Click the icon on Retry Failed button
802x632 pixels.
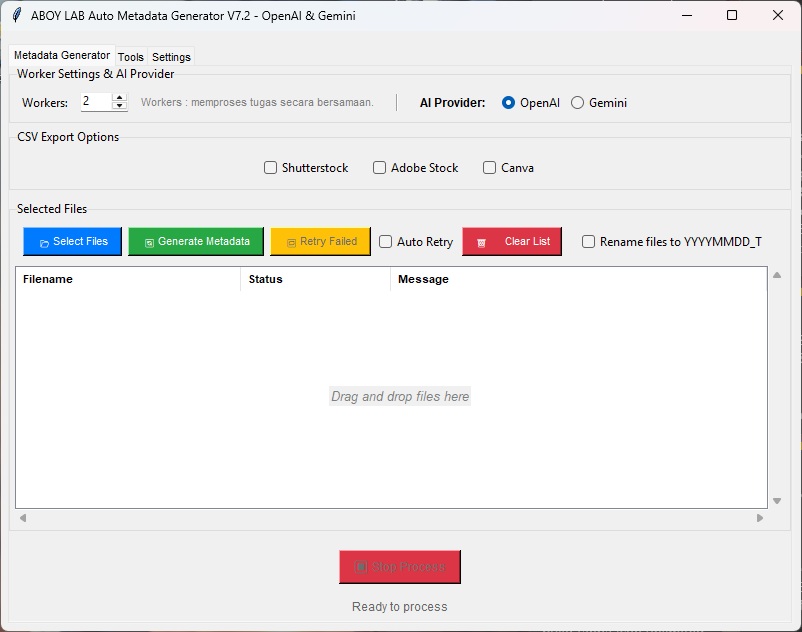tap(291, 243)
